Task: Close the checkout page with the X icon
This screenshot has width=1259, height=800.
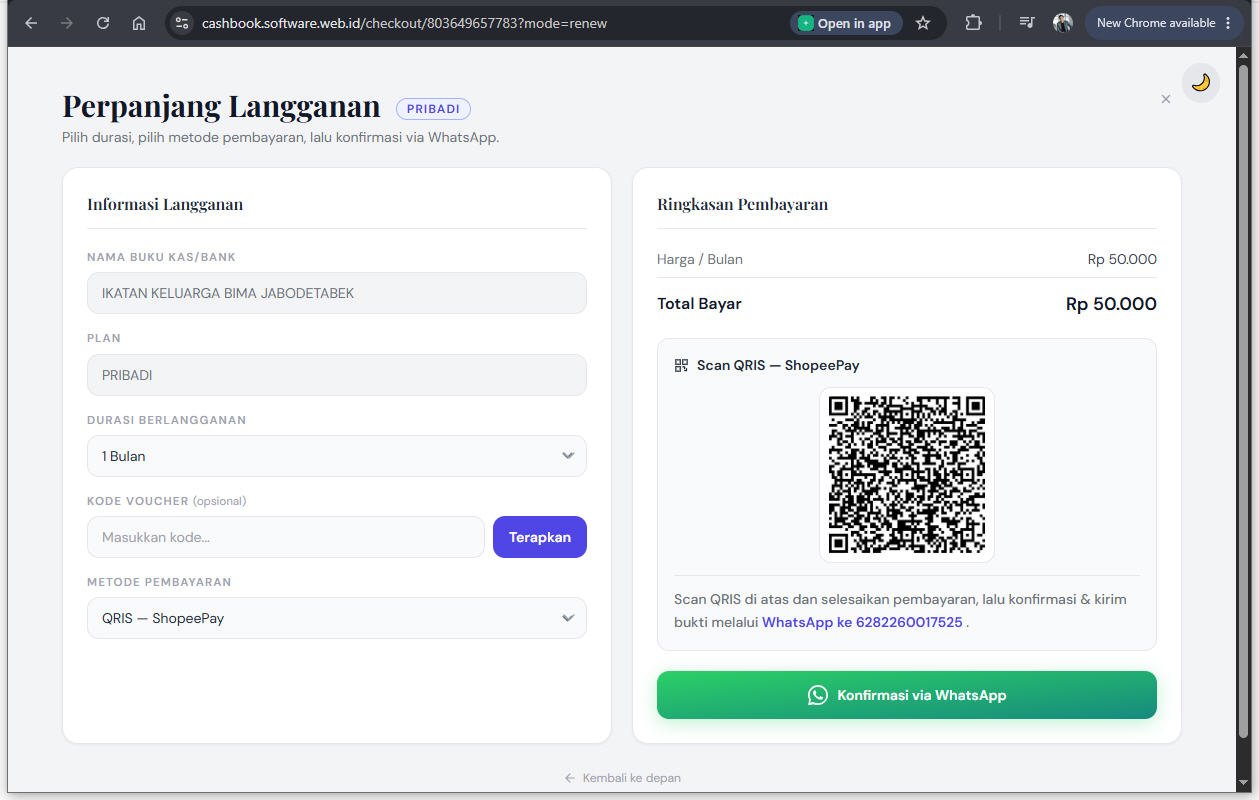Action: [x=1165, y=99]
